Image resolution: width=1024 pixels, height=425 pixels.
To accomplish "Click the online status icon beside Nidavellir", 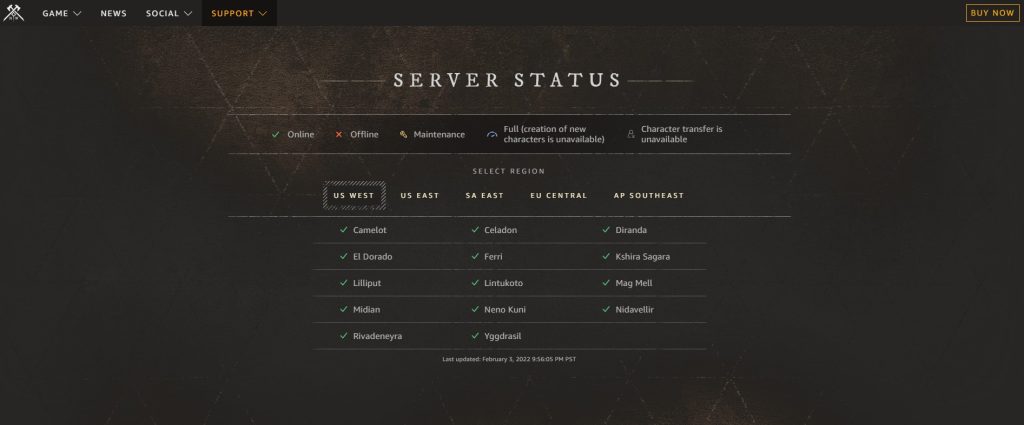I will [x=606, y=309].
